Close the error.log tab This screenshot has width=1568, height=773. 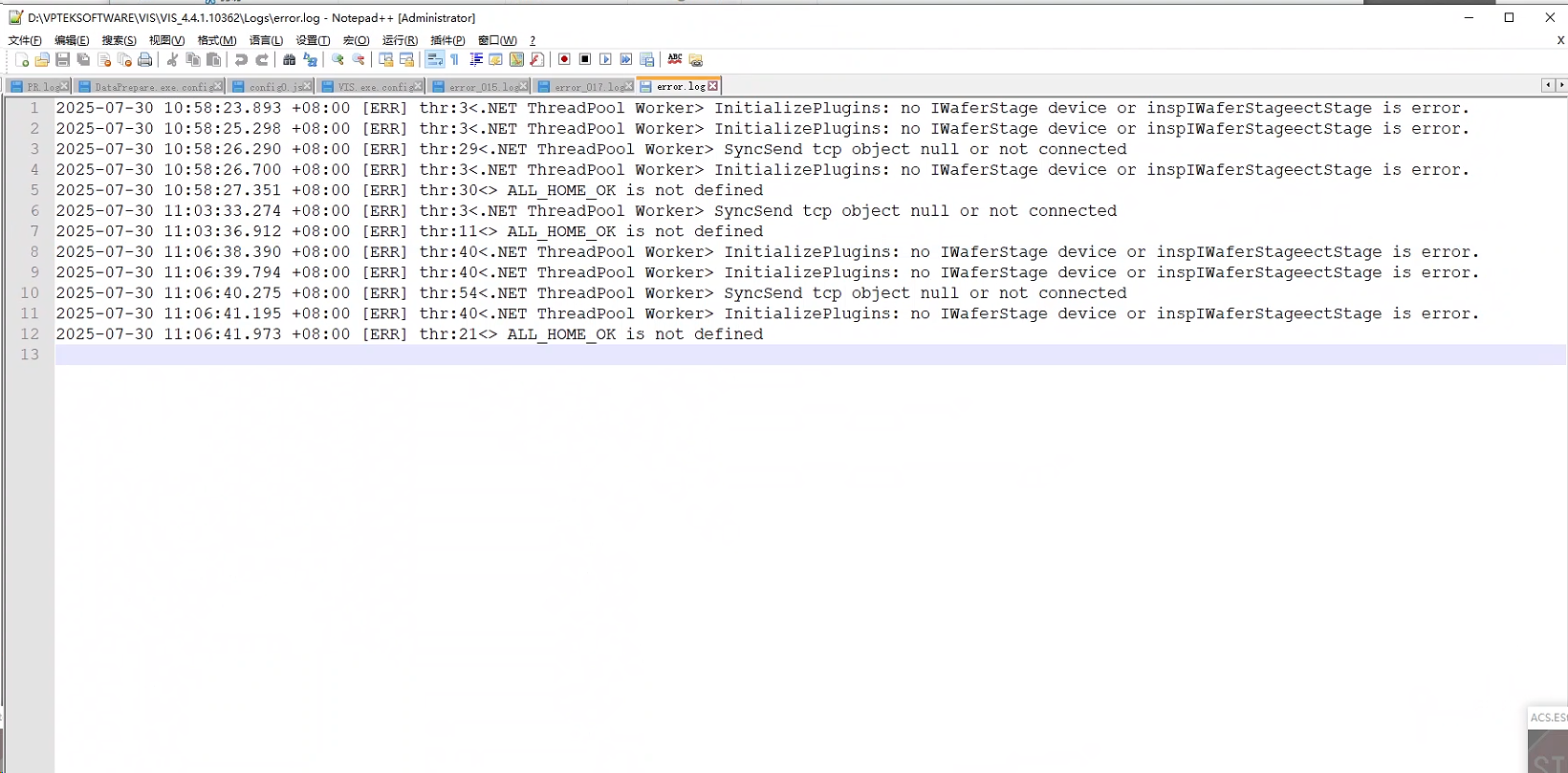(712, 86)
